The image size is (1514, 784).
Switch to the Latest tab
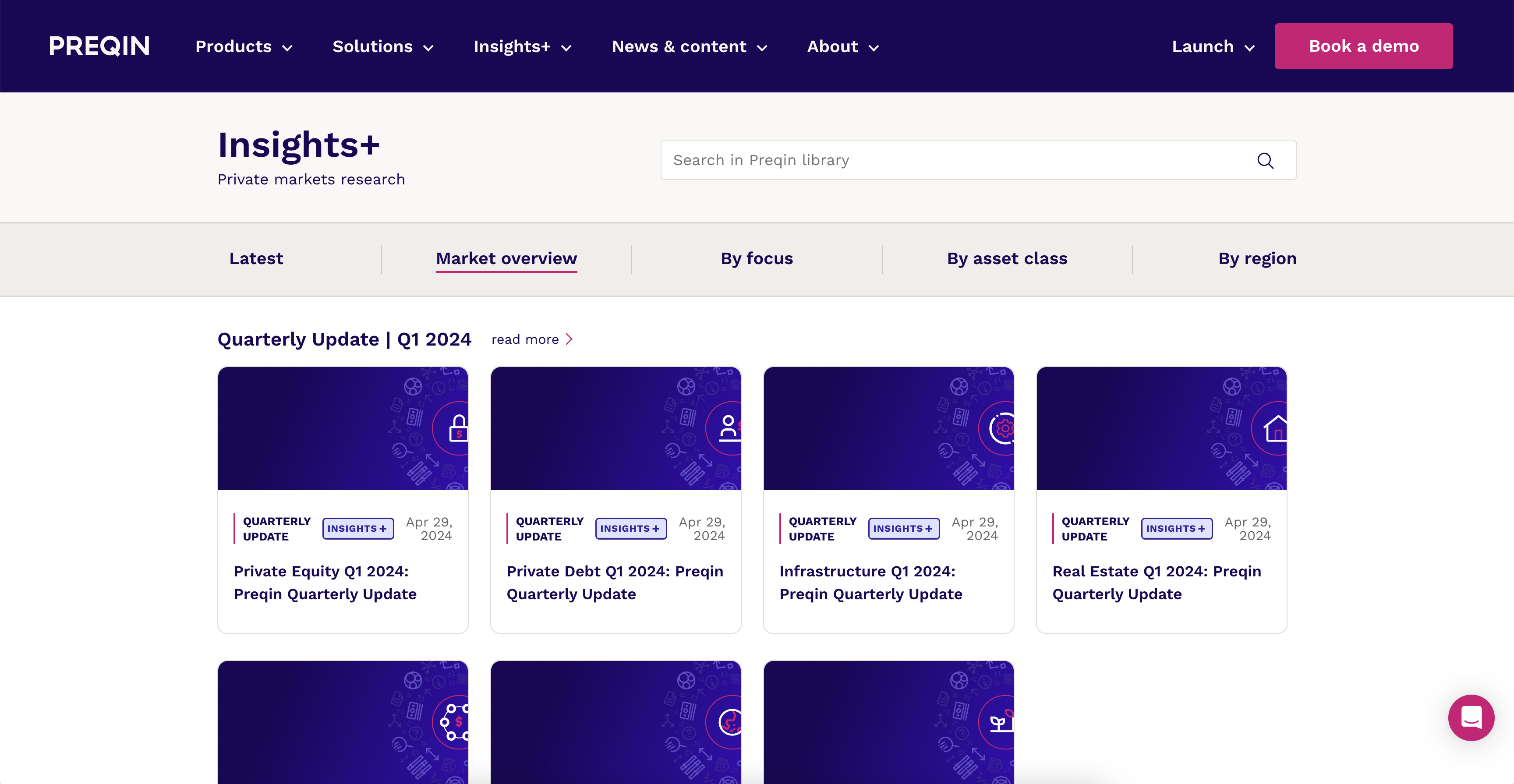[x=256, y=258]
